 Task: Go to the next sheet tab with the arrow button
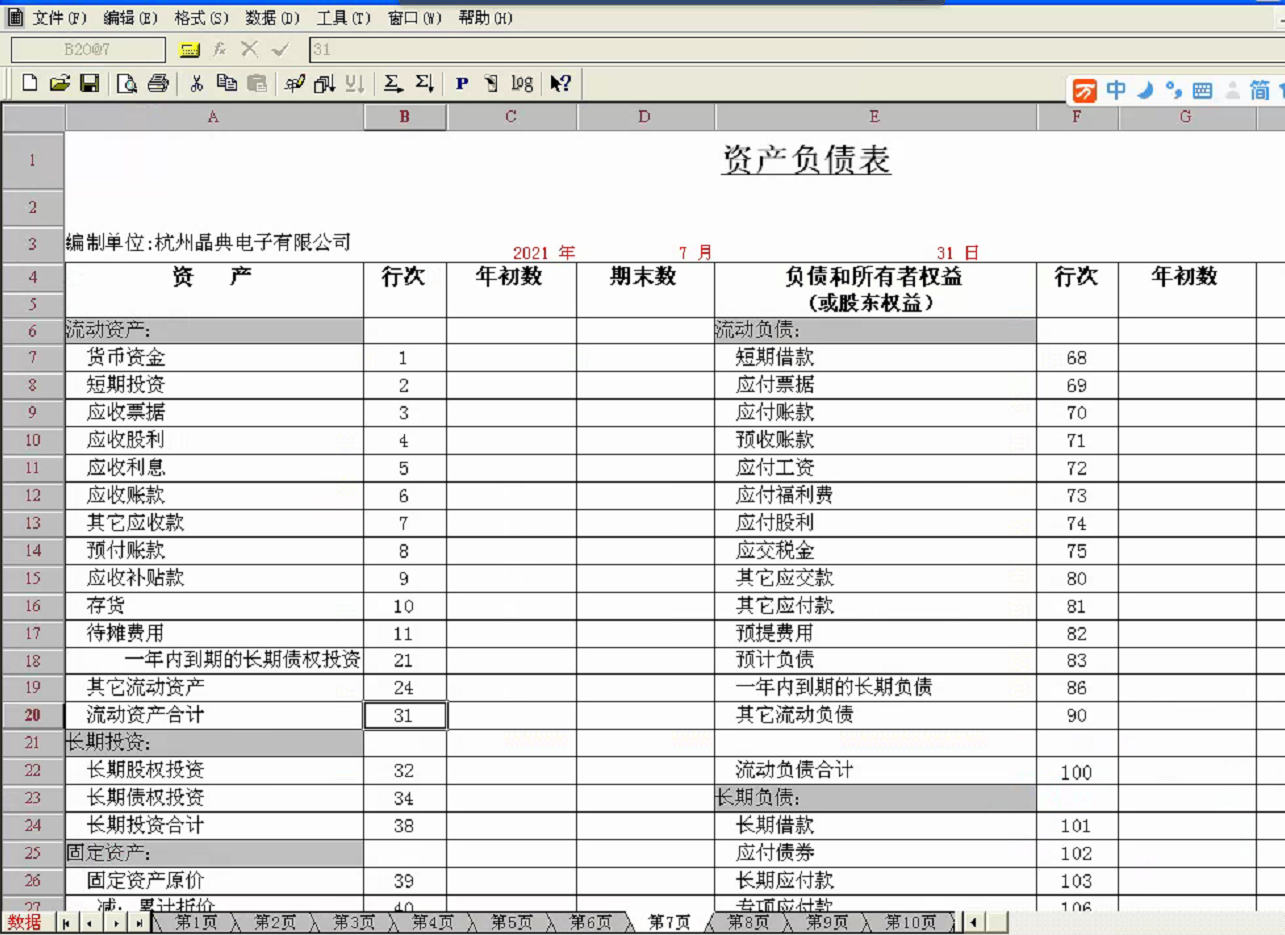[x=114, y=923]
